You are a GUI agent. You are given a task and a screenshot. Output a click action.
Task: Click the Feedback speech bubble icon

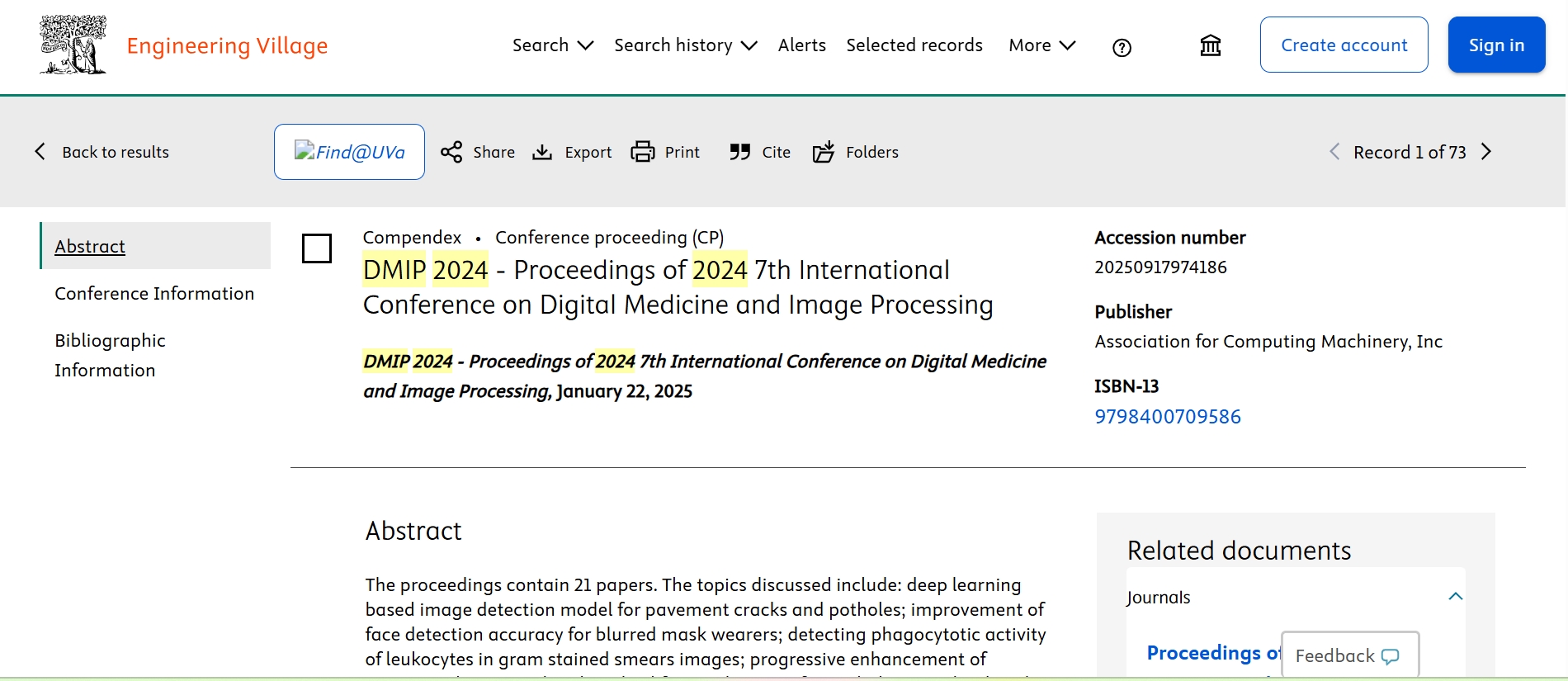coord(1391,656)
